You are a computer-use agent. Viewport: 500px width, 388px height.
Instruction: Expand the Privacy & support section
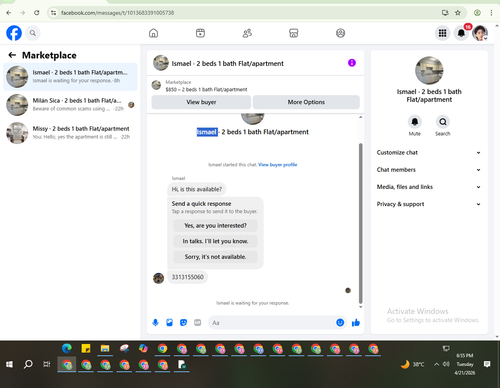pos(429,204)
